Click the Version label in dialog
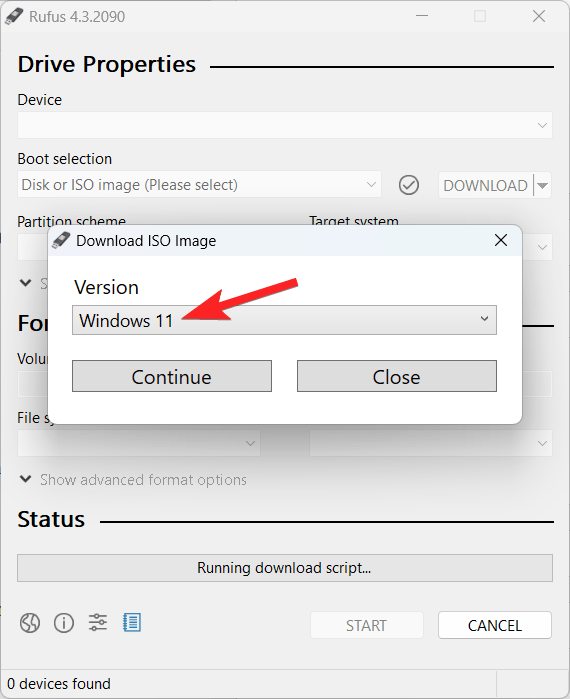Screen dimensions: 570x699 click(106, 287)
